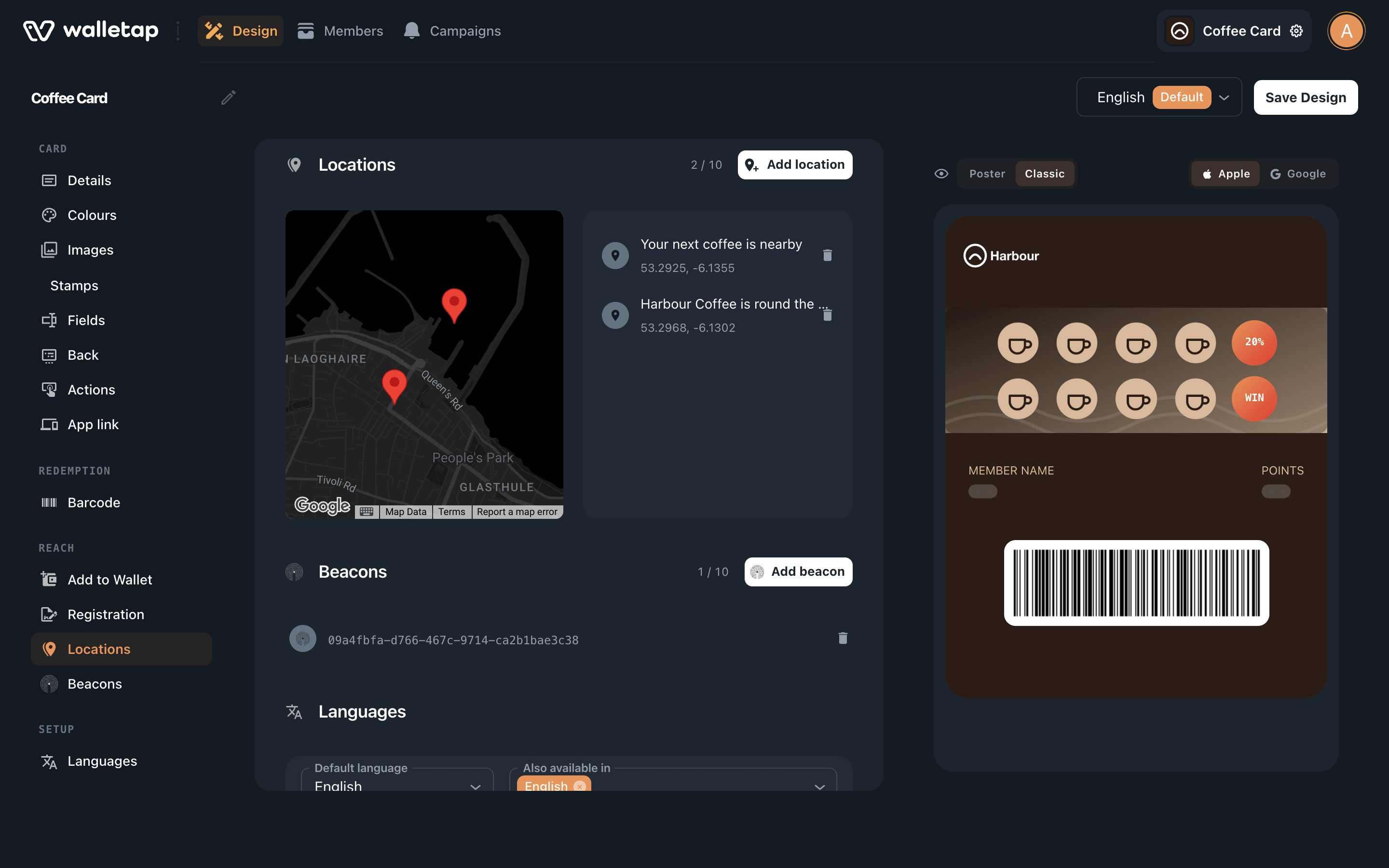Open Languages in the sidebar
Screen dimensions: 1389x868
(121, 761)
